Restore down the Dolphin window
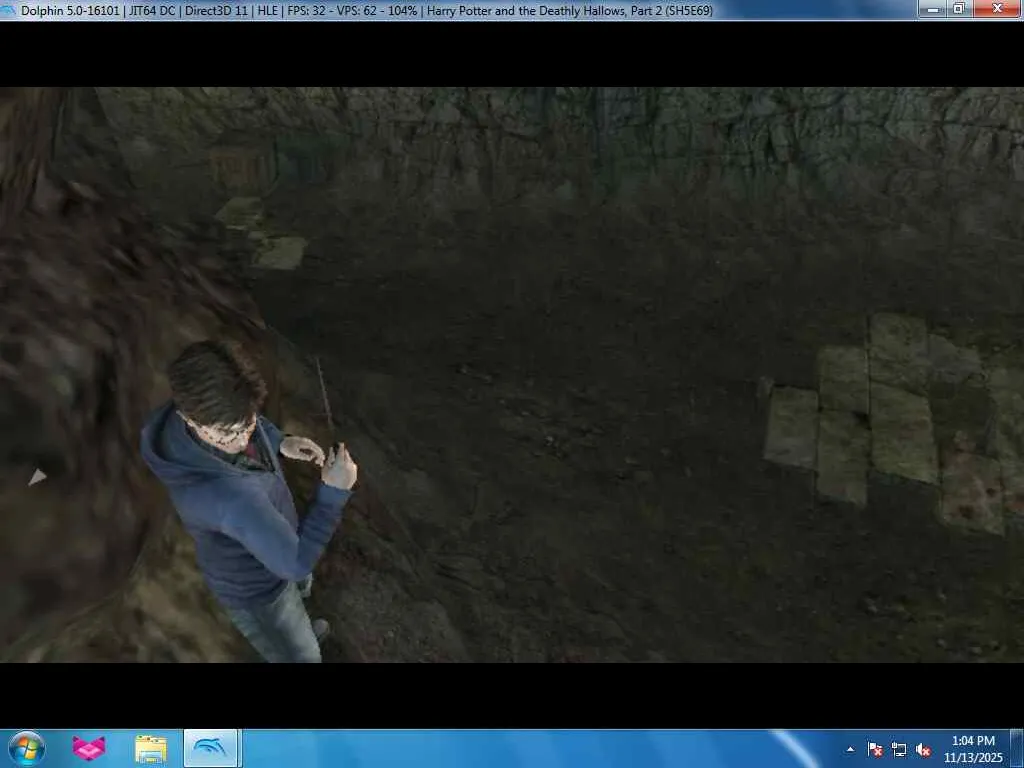 pos(959,8)
